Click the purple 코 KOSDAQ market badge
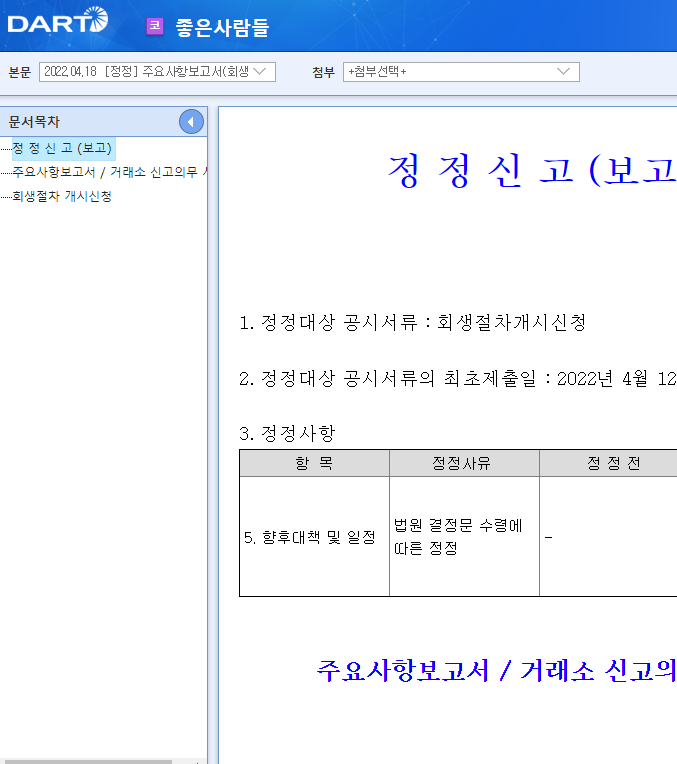This screenshot has height=764, width=677. pos(155,26)
